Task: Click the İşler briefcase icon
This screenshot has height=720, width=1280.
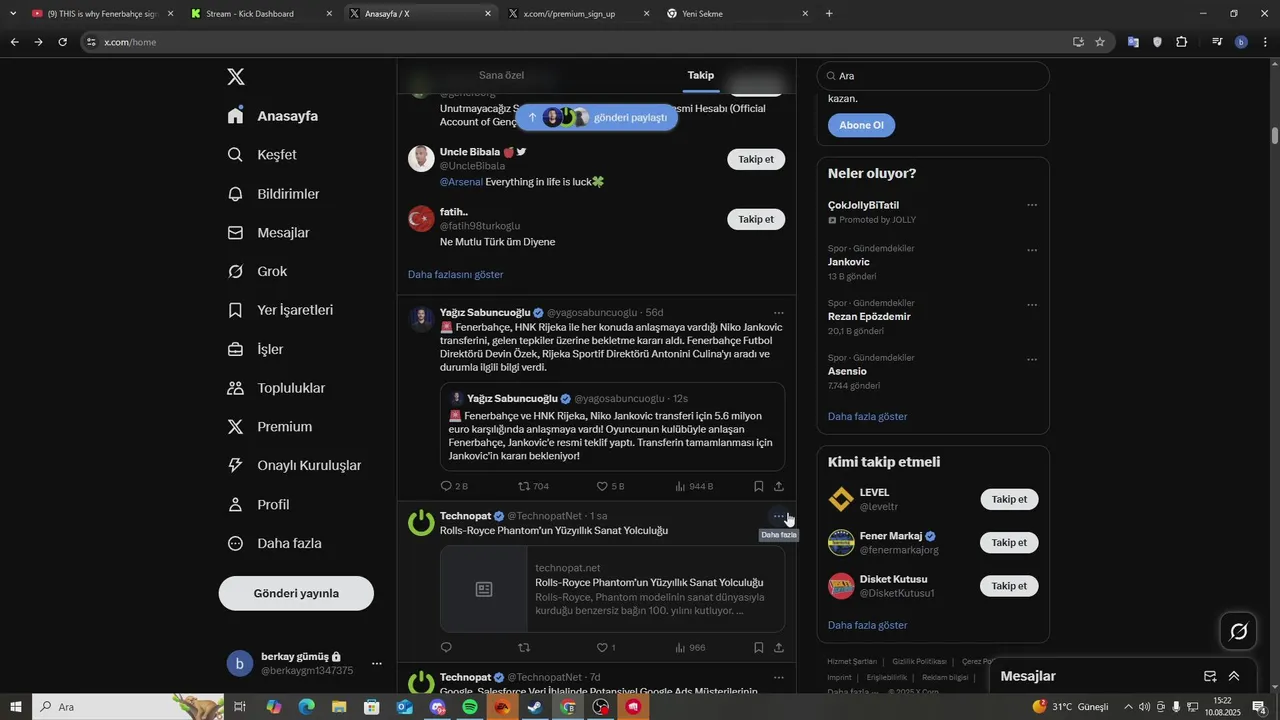Action: (236, 350)
